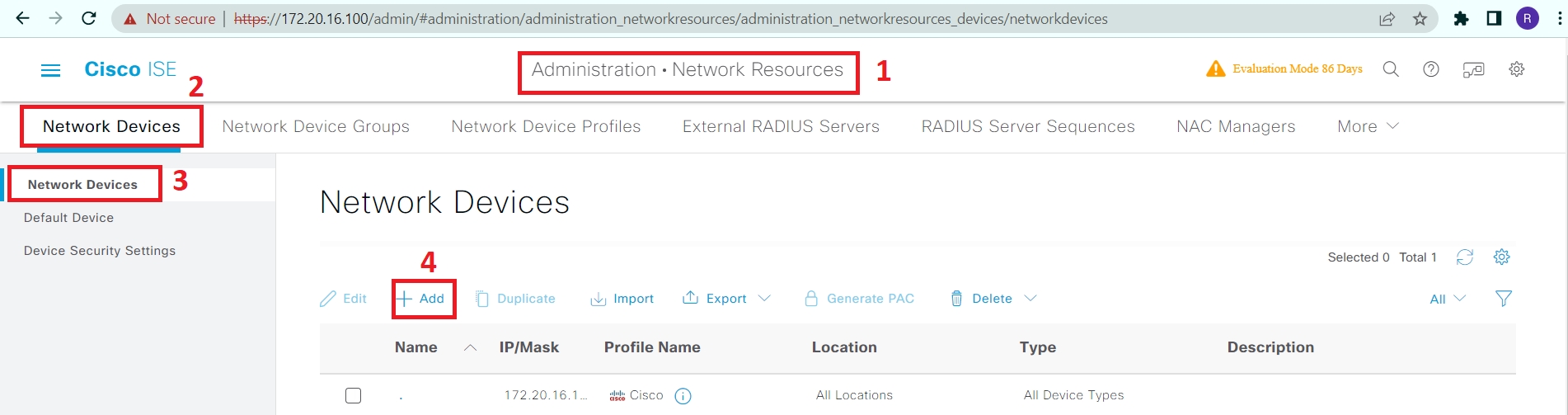Click the table filter funnel icon

(x=1504, y=299)
